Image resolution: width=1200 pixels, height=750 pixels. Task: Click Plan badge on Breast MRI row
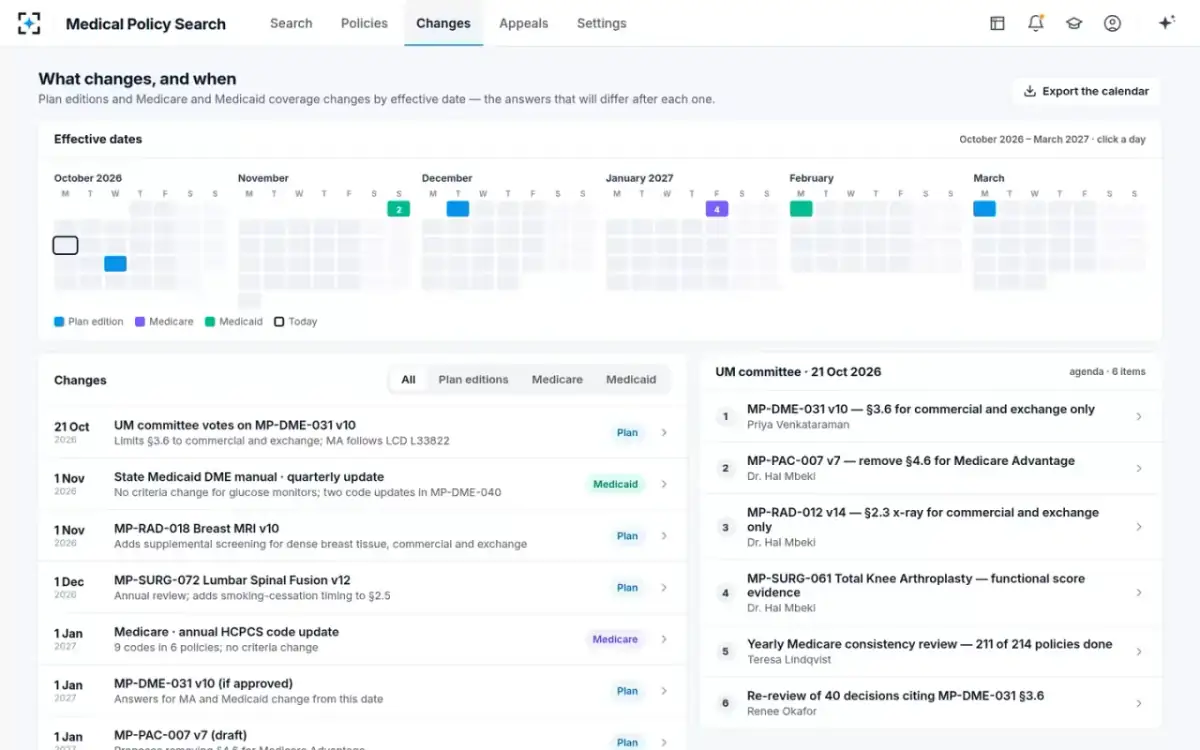click(627, 536)
